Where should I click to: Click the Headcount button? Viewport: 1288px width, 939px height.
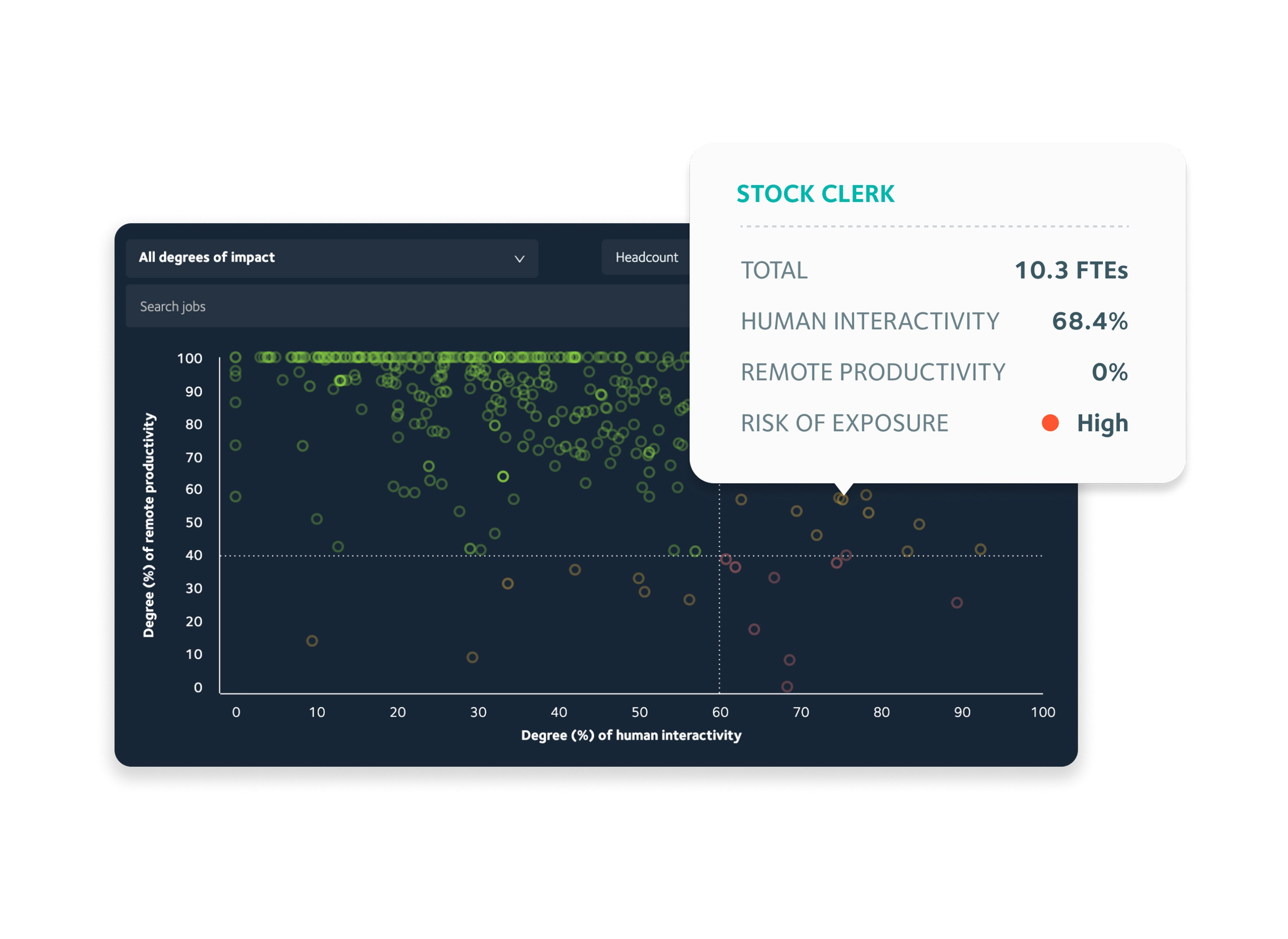[x=646, y=257]
